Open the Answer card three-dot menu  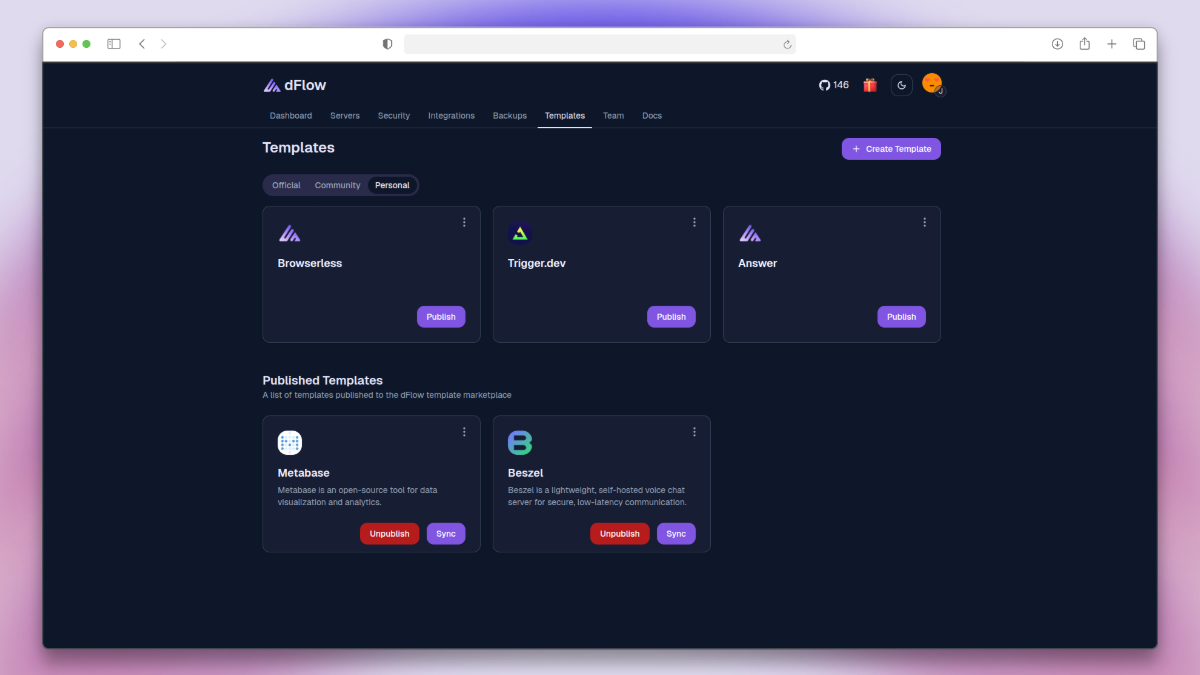point(924,222)
